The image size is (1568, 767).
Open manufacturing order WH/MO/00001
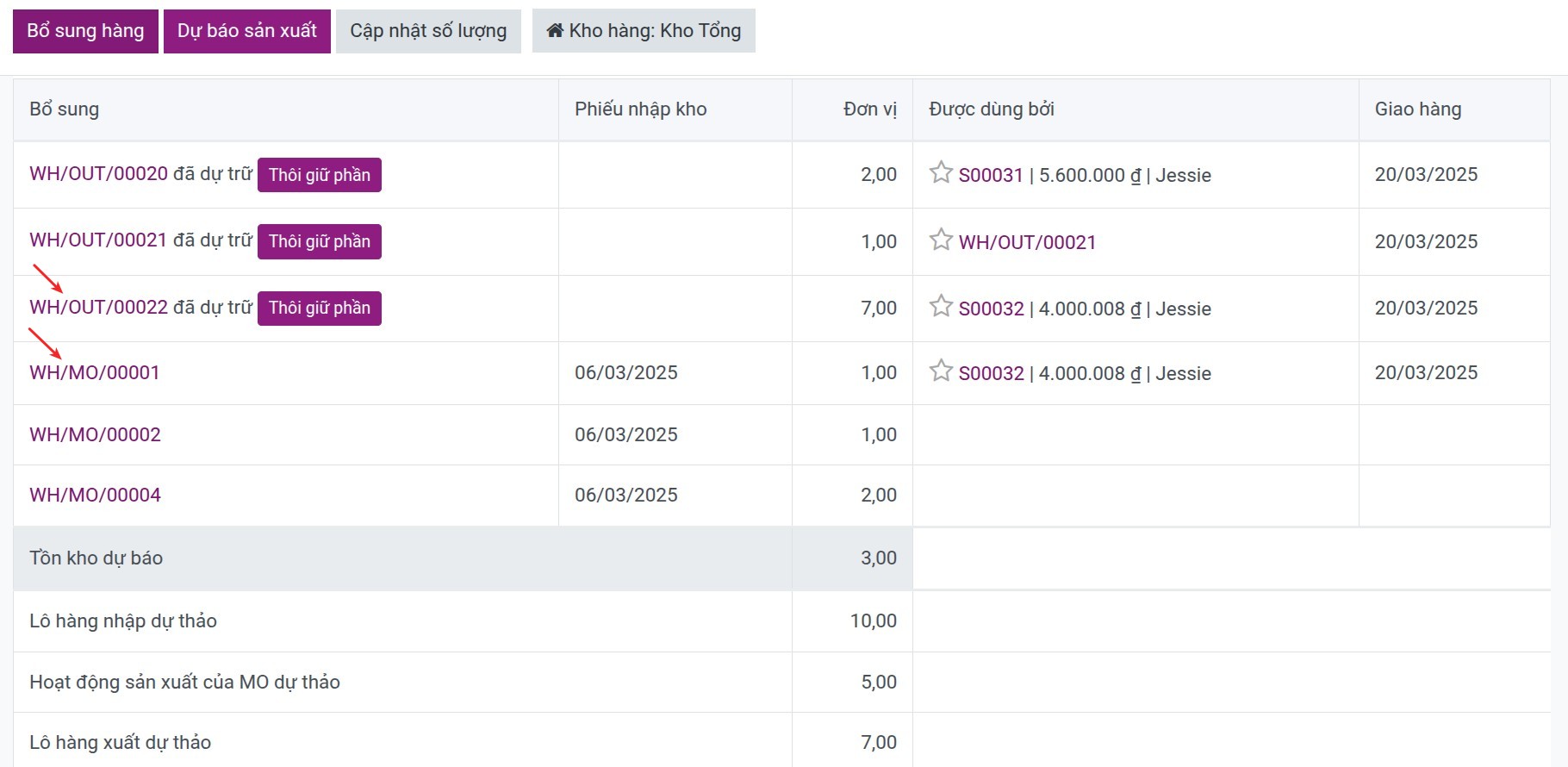tap(95, 373)
